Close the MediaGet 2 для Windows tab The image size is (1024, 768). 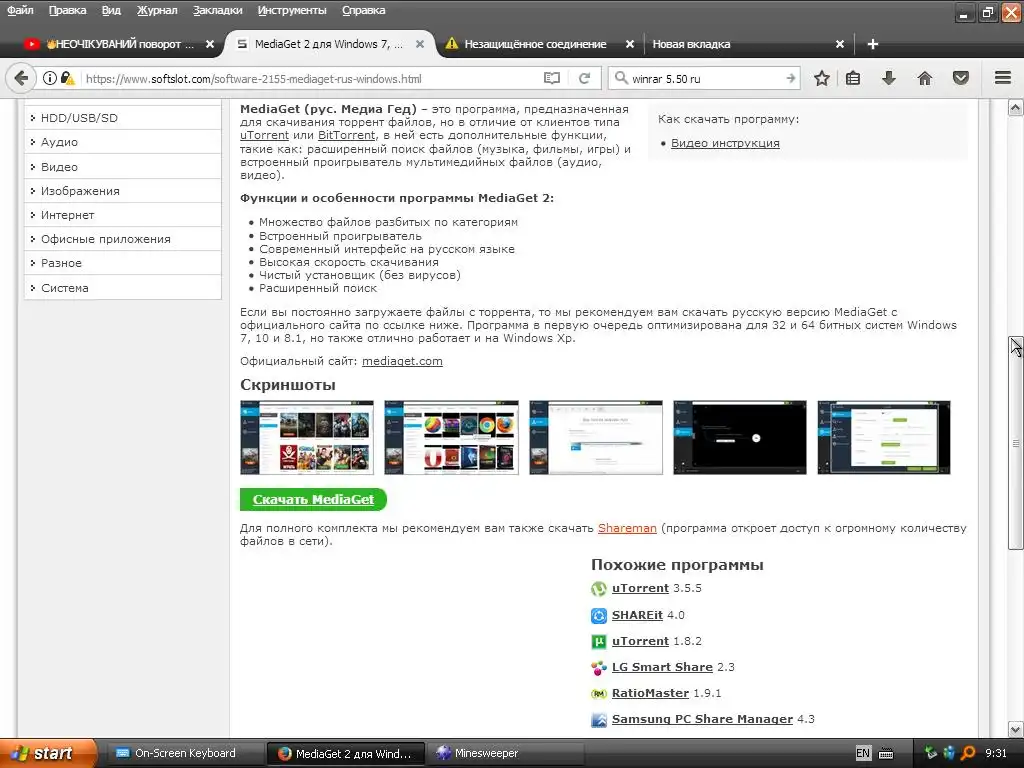[420, 44]
